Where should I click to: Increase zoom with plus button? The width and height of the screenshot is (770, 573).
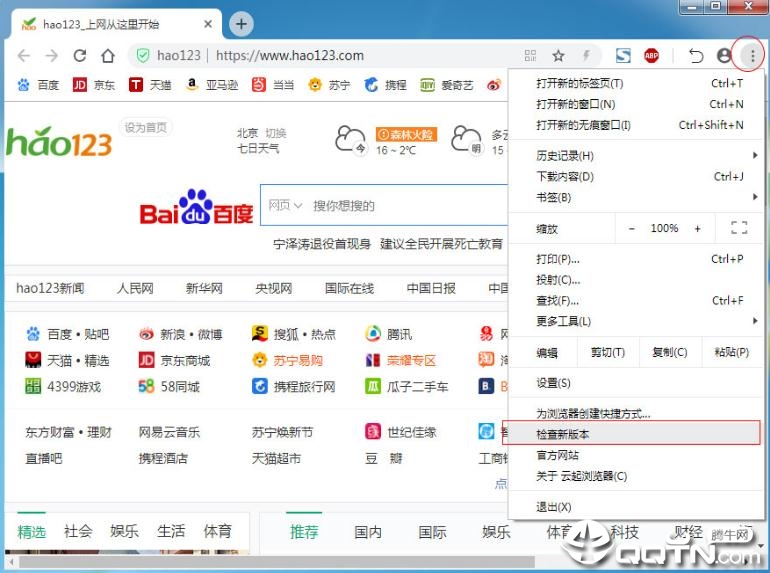tap(697, 228)
